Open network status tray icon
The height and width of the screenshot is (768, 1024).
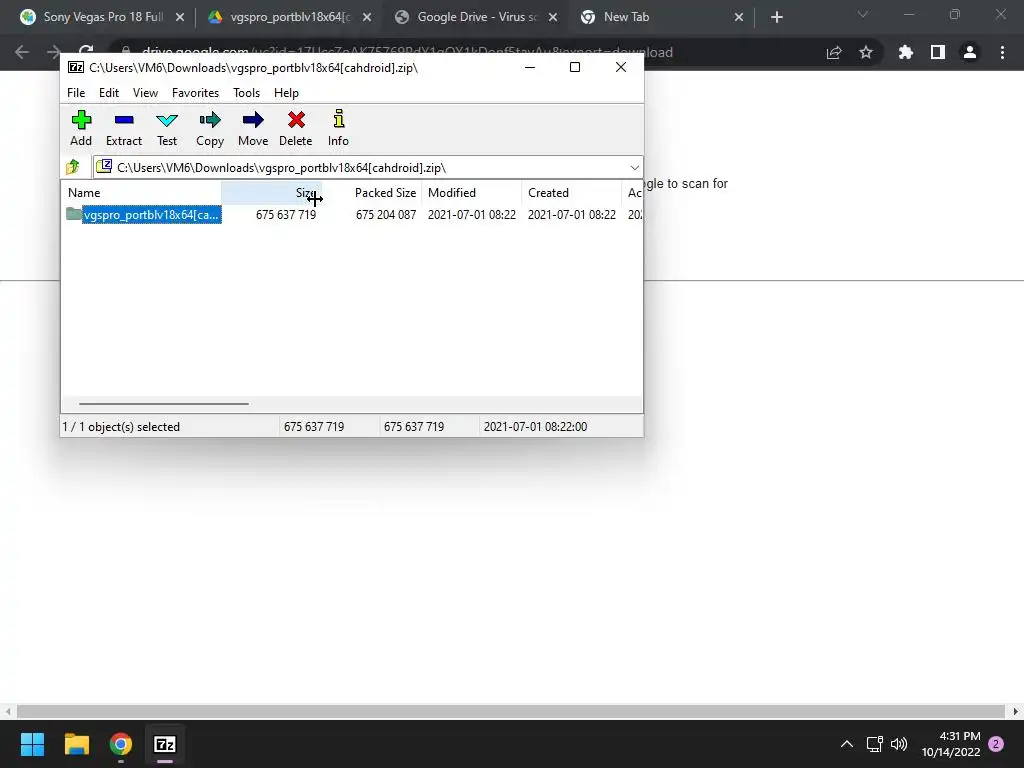point(874,744)
